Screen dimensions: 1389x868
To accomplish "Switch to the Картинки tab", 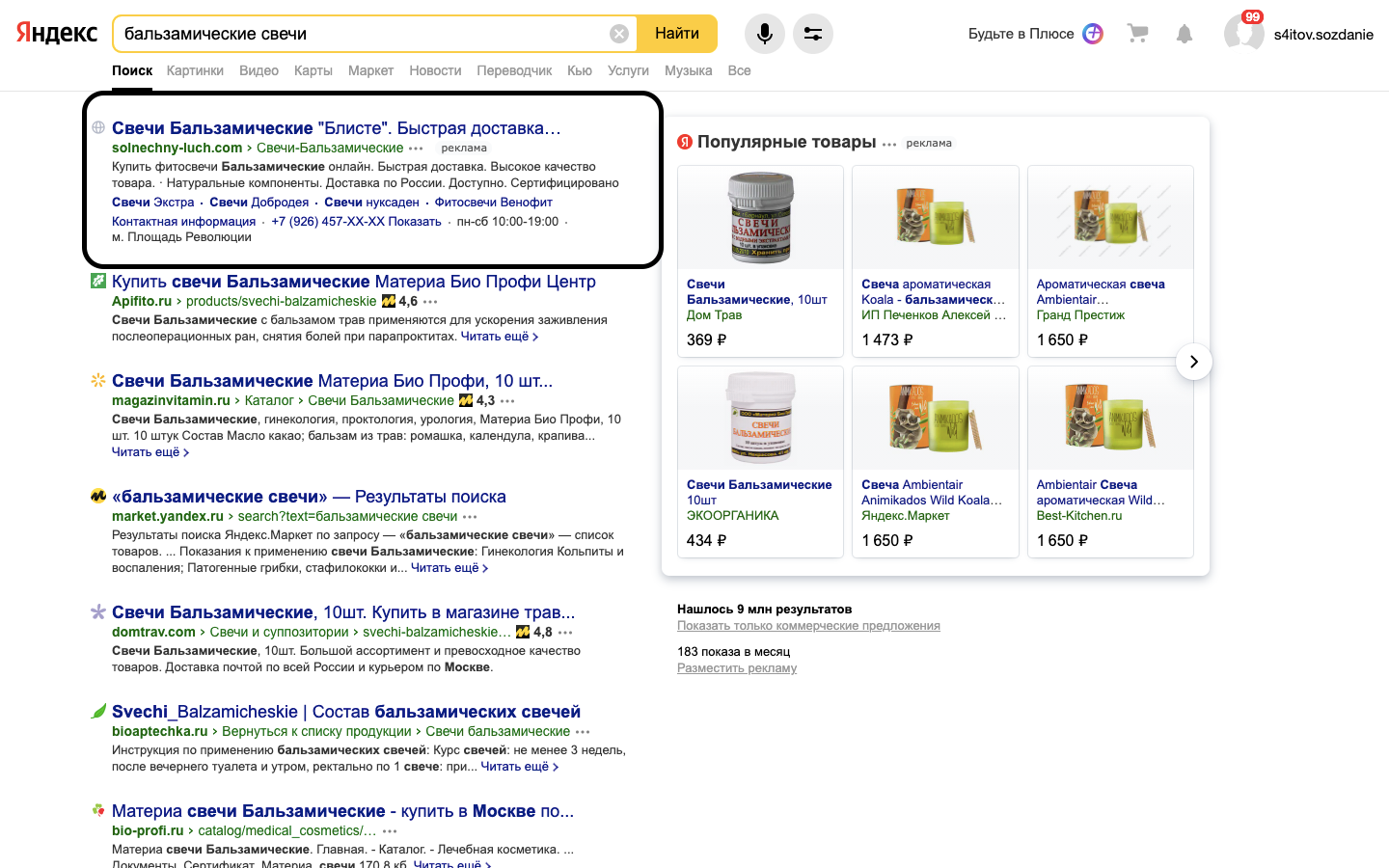I will pyautogui.click(x=195, y=70).
